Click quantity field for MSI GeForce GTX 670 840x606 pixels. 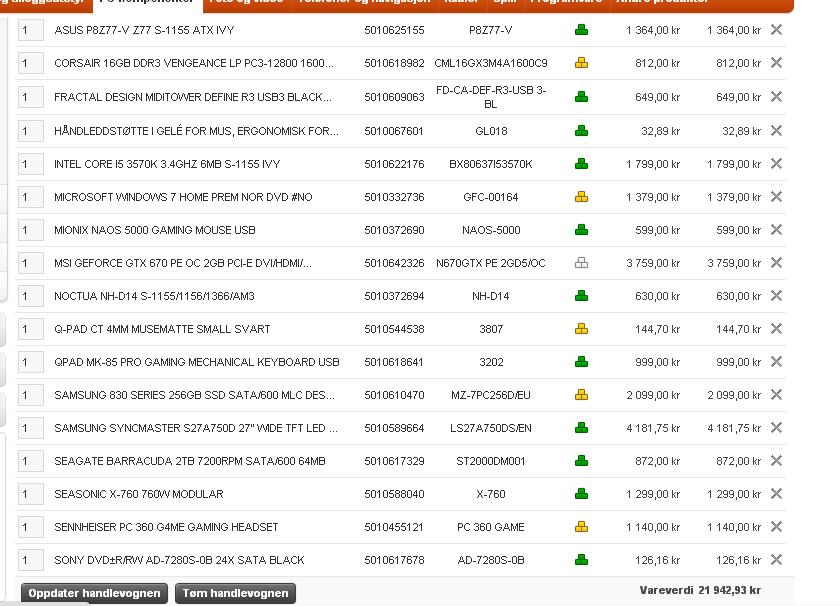[x=31, y=263]
